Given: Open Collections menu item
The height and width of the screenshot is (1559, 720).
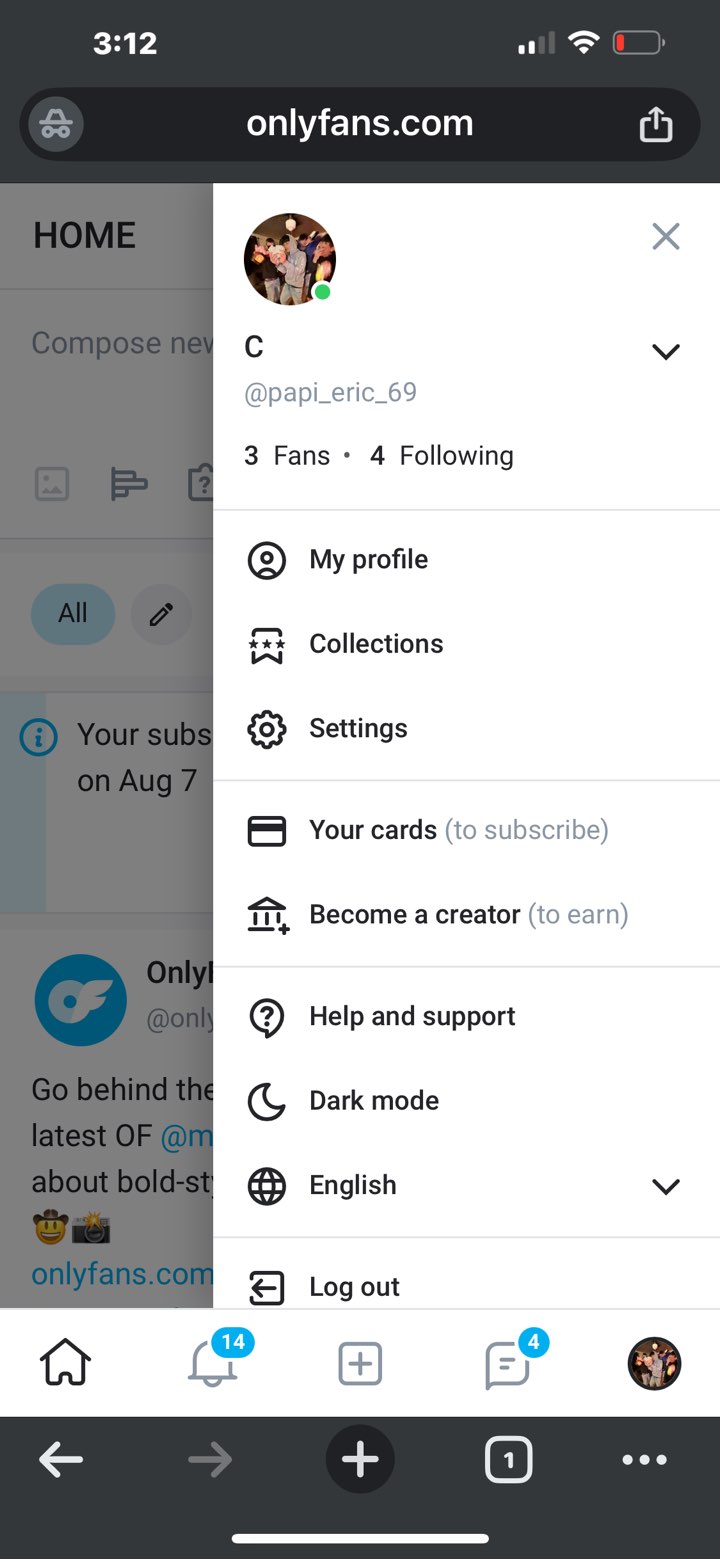Looking at the screenshot, I should pos(376,644).
